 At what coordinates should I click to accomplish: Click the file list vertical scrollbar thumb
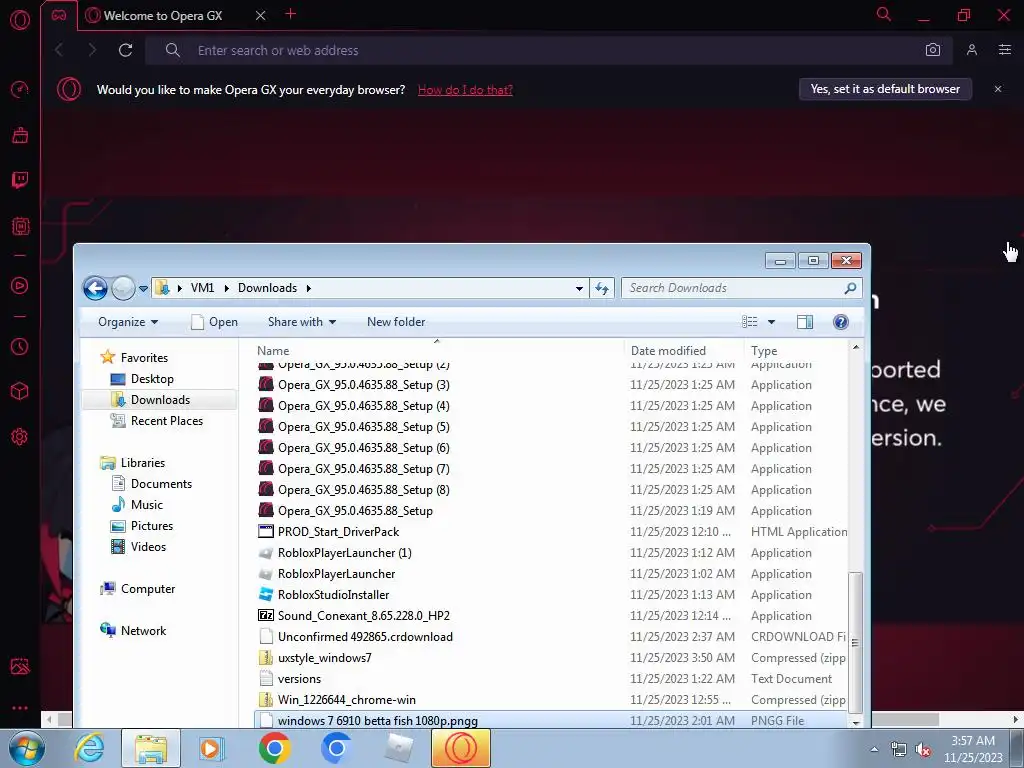(855, 643)
